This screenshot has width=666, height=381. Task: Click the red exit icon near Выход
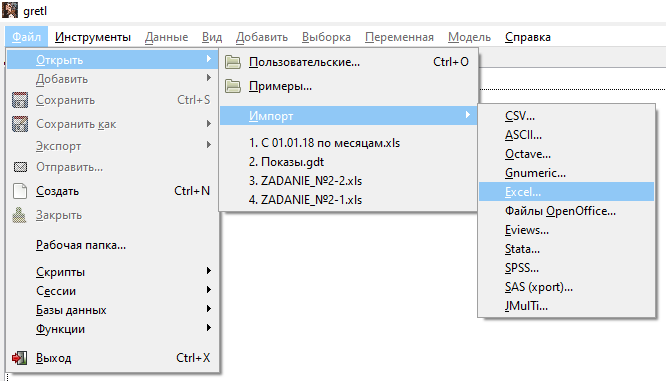coord(20,358)
